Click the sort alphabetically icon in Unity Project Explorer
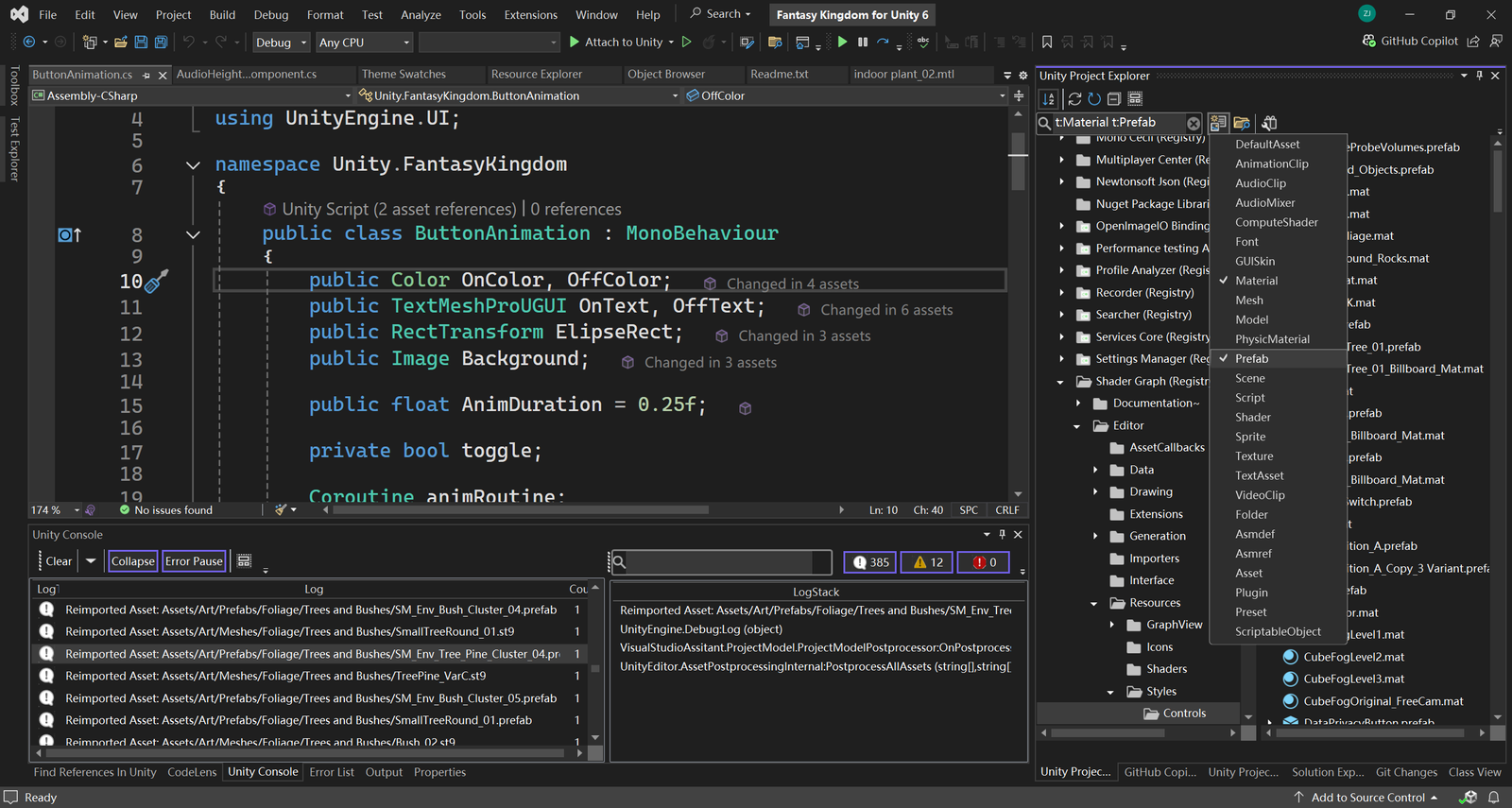Image resolution: width=1512 pixels, height=808 pixels. [1049, 99]
